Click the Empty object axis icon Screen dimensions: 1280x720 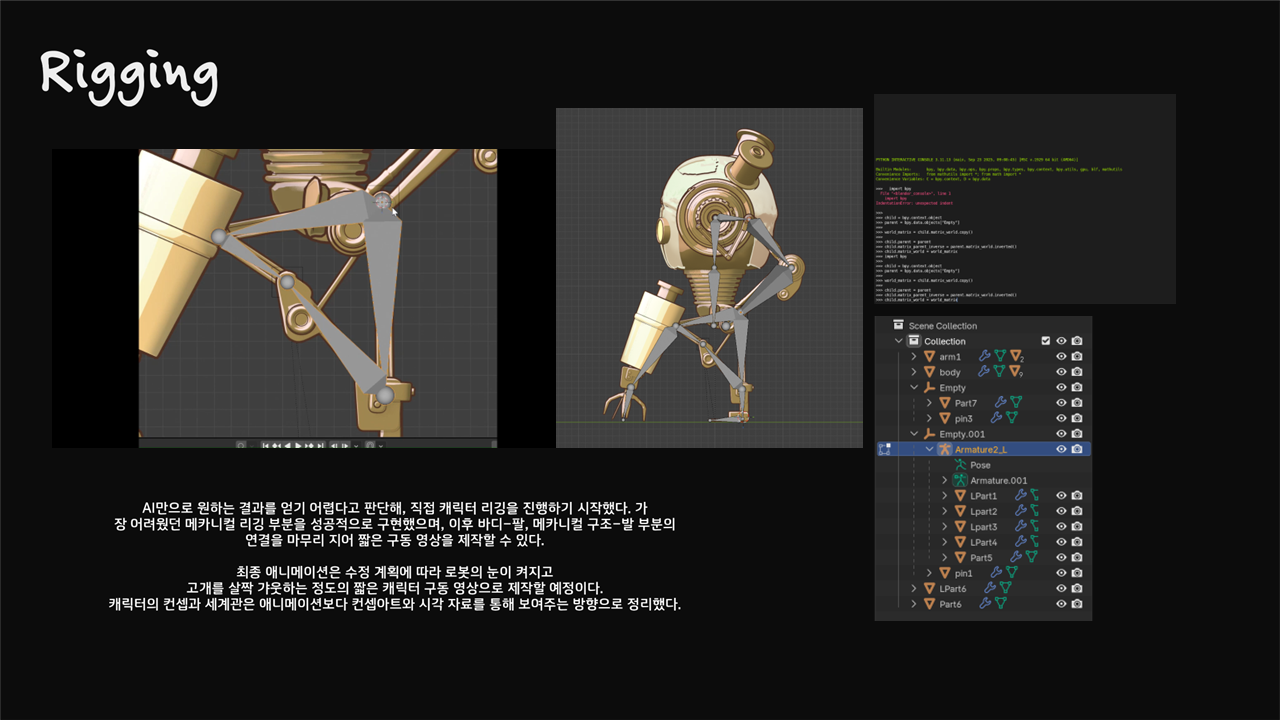[929, 387]
